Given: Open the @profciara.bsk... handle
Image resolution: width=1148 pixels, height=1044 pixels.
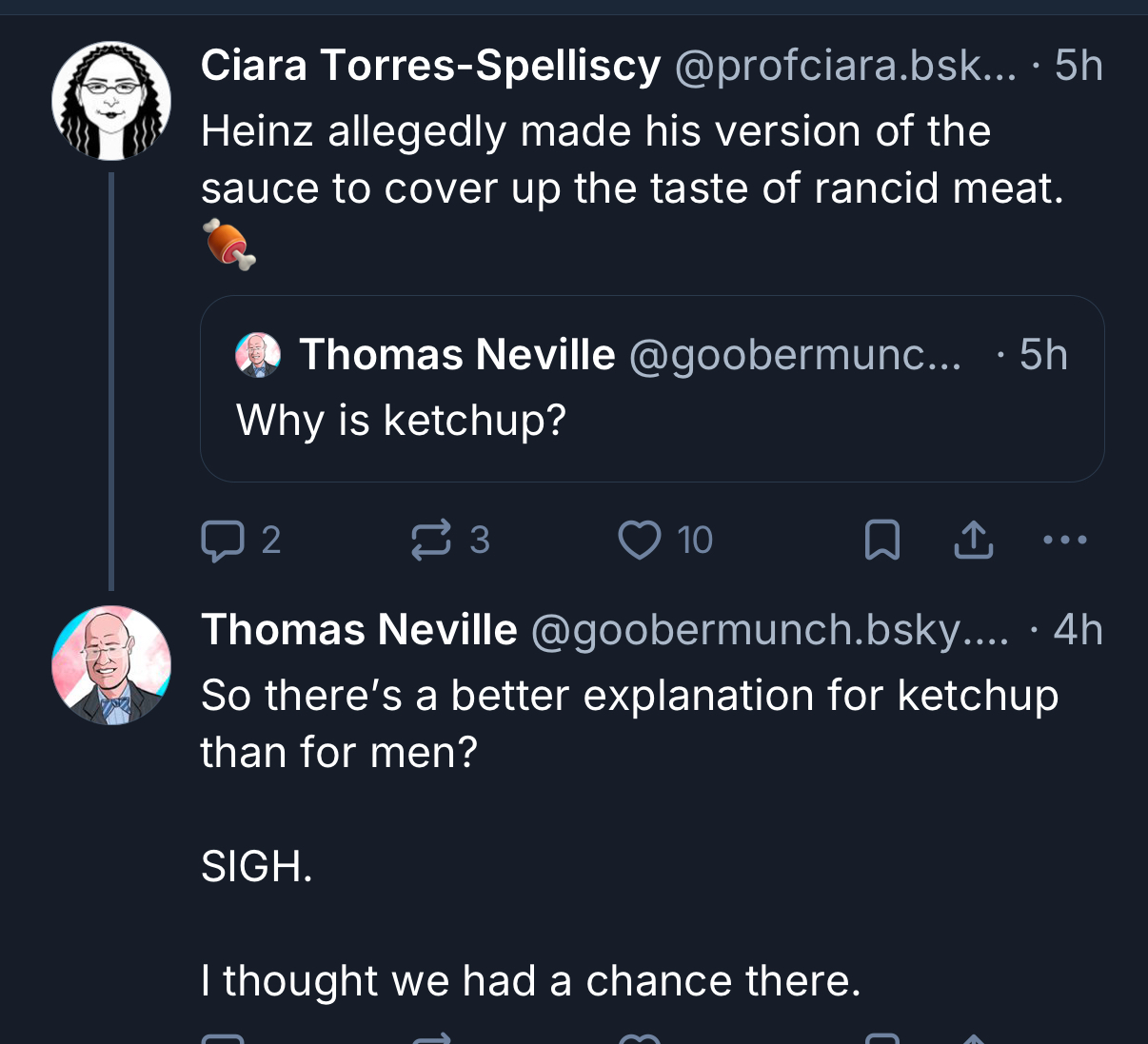Looking at the screenshot, I should pos(845,66).
